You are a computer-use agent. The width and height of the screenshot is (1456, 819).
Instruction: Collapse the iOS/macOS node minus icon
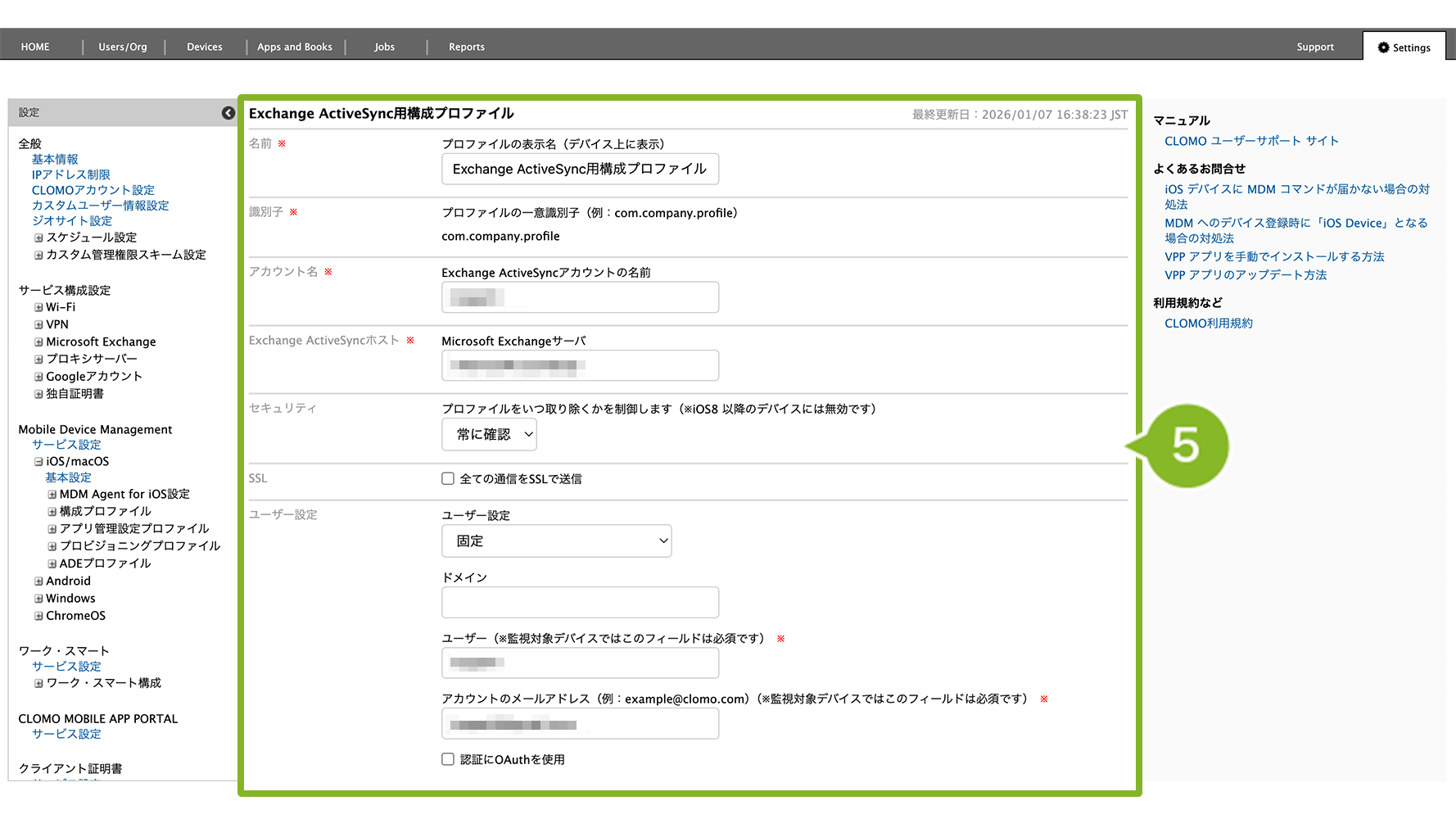(x=38, y=462)
